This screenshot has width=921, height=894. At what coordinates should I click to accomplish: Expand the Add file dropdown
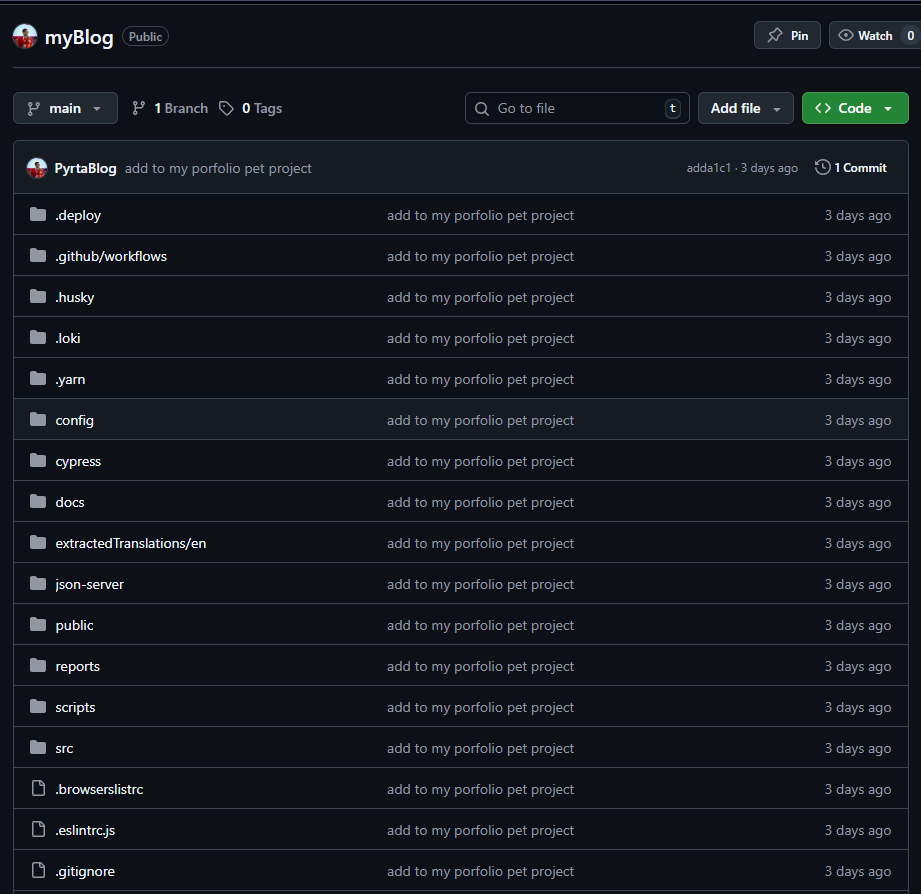coord(745,108)
